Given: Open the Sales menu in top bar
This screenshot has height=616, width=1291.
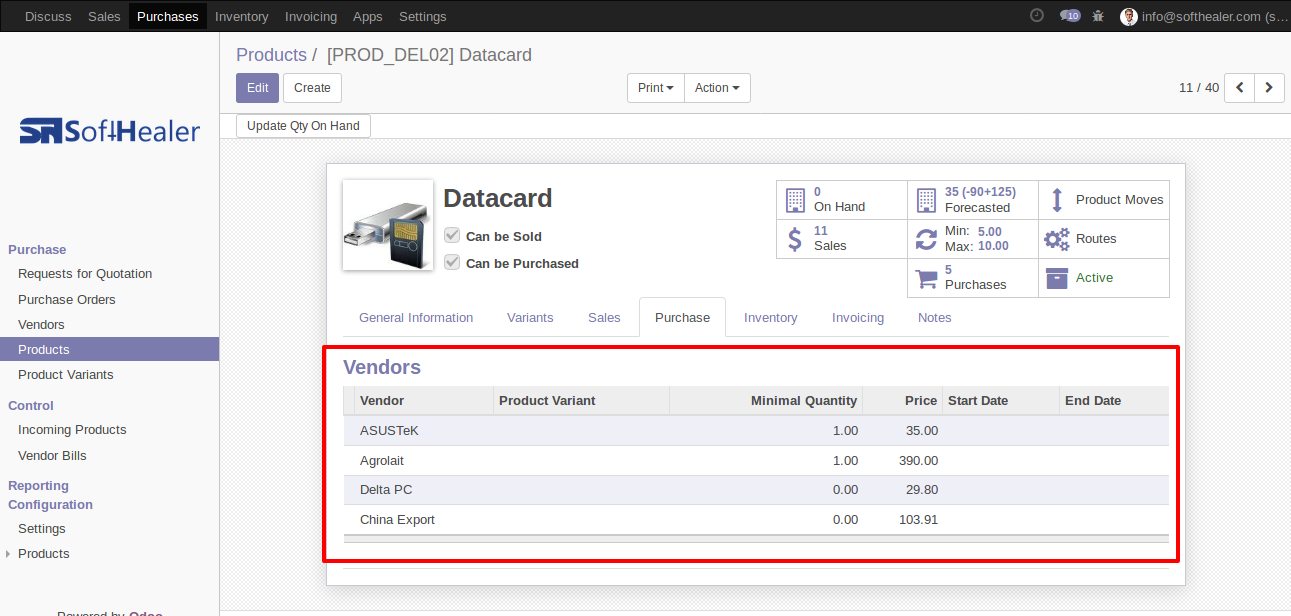Looking at the screenshot, I should pyautogui.click(x=104, y=16).
